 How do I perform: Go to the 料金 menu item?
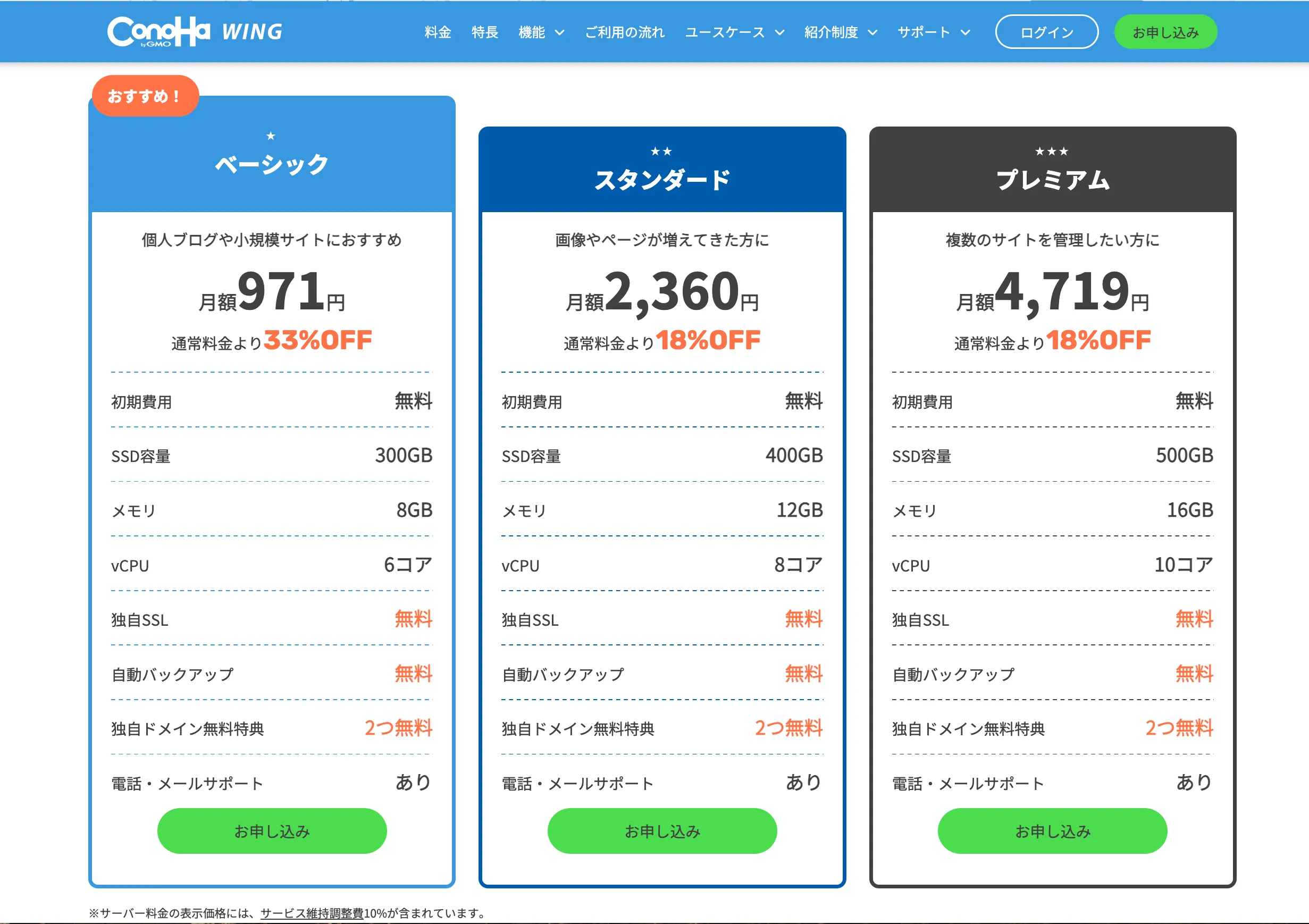click(438, 32)
